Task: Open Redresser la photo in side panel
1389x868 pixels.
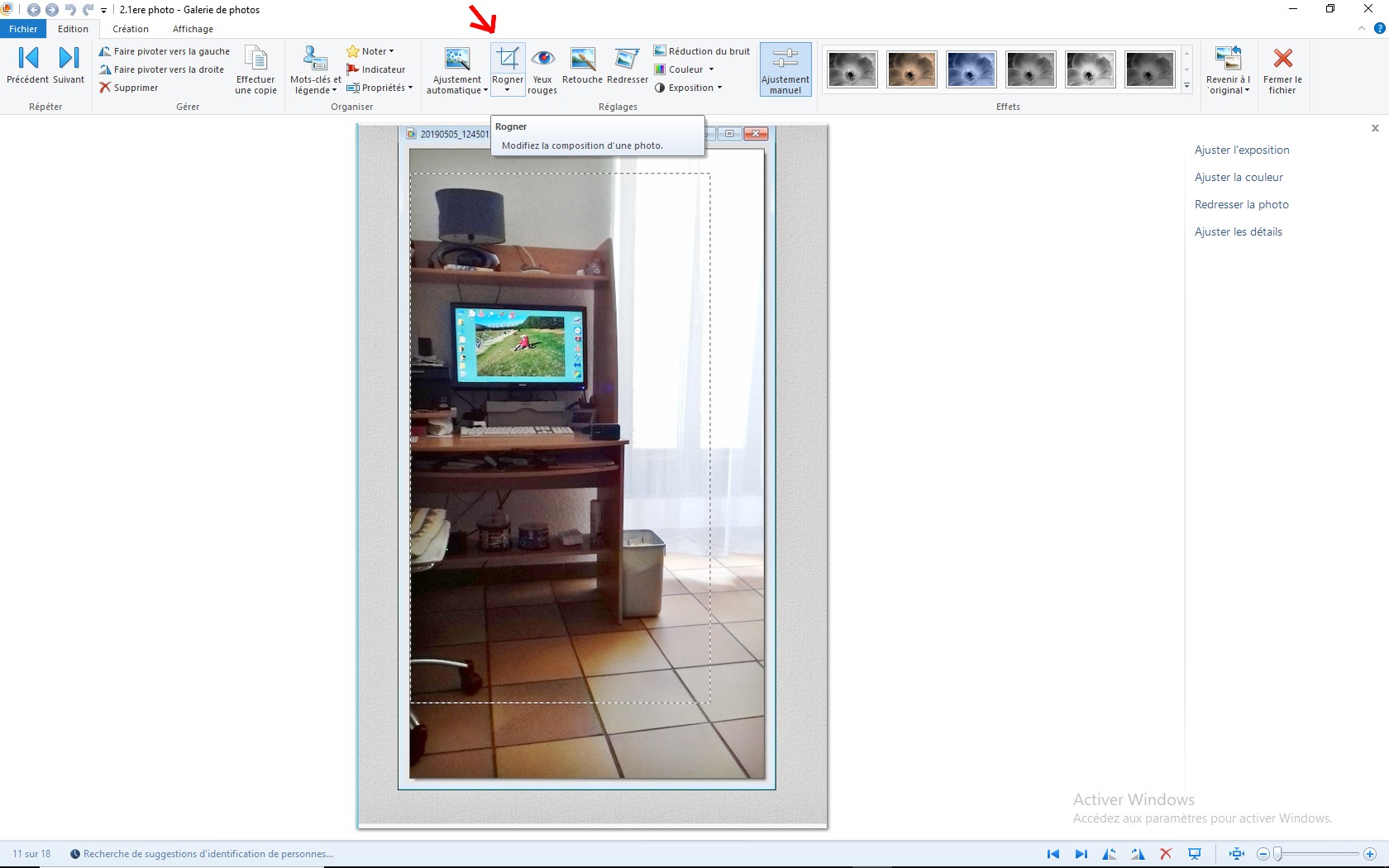Action: click(x=1241, y=204)
